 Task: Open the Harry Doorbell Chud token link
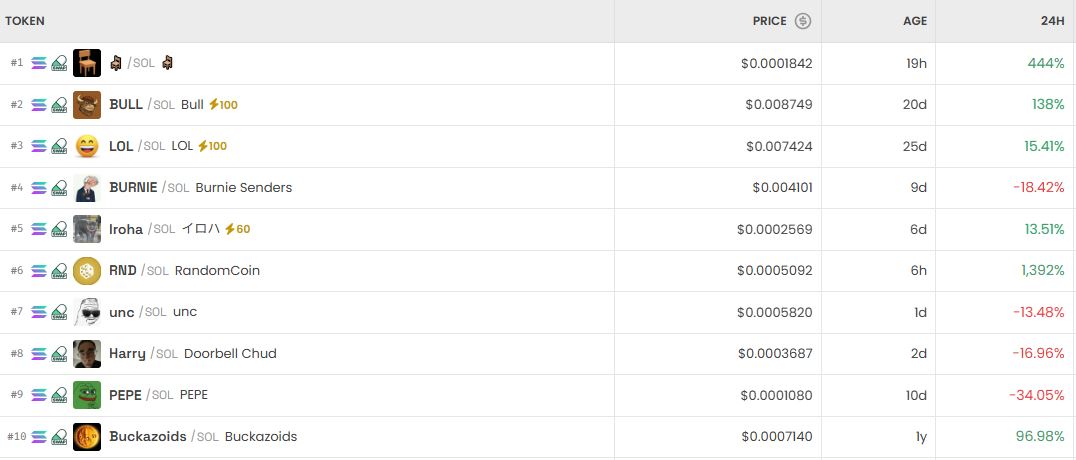(230, 354)
